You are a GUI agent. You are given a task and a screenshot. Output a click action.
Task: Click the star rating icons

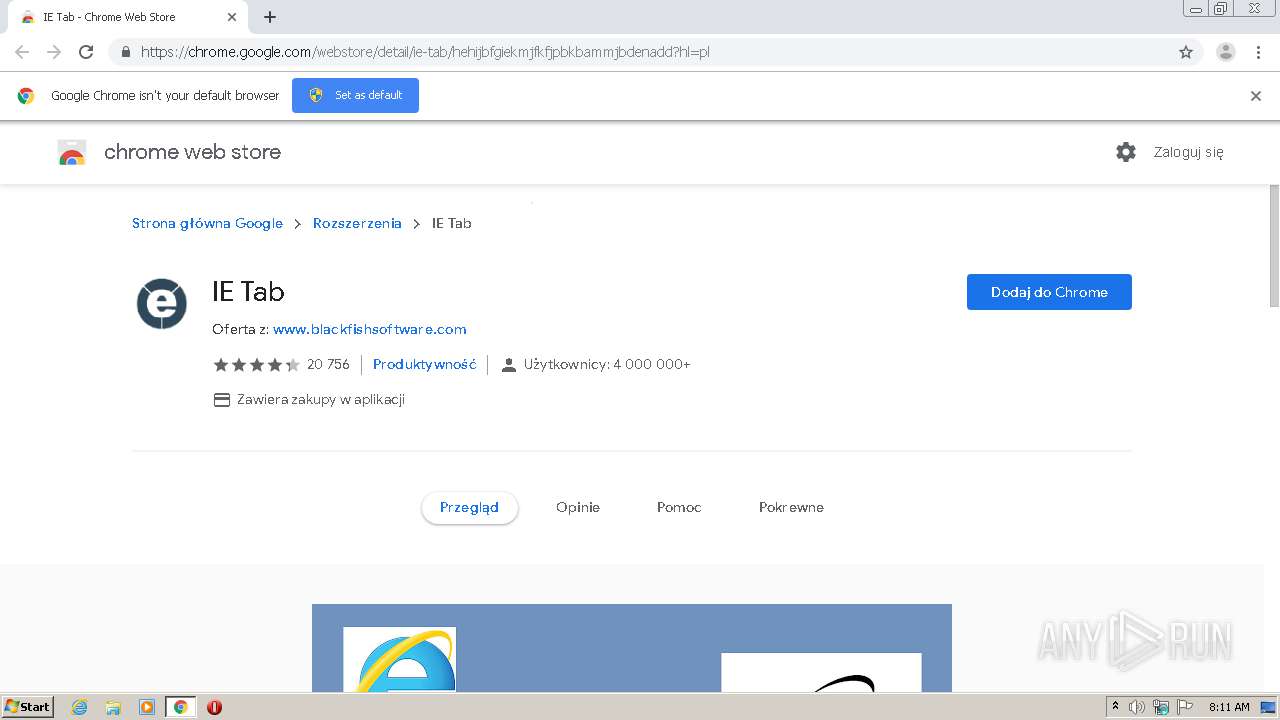pyautogui.click(x=256, y=365)
